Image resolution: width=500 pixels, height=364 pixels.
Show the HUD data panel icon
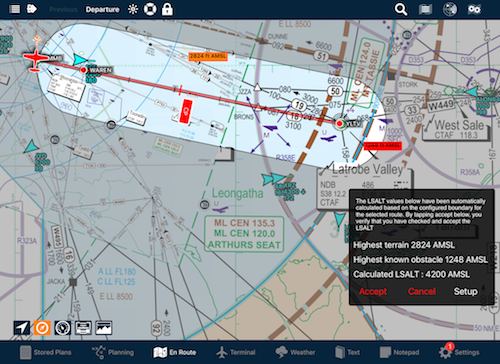(83, 328)
